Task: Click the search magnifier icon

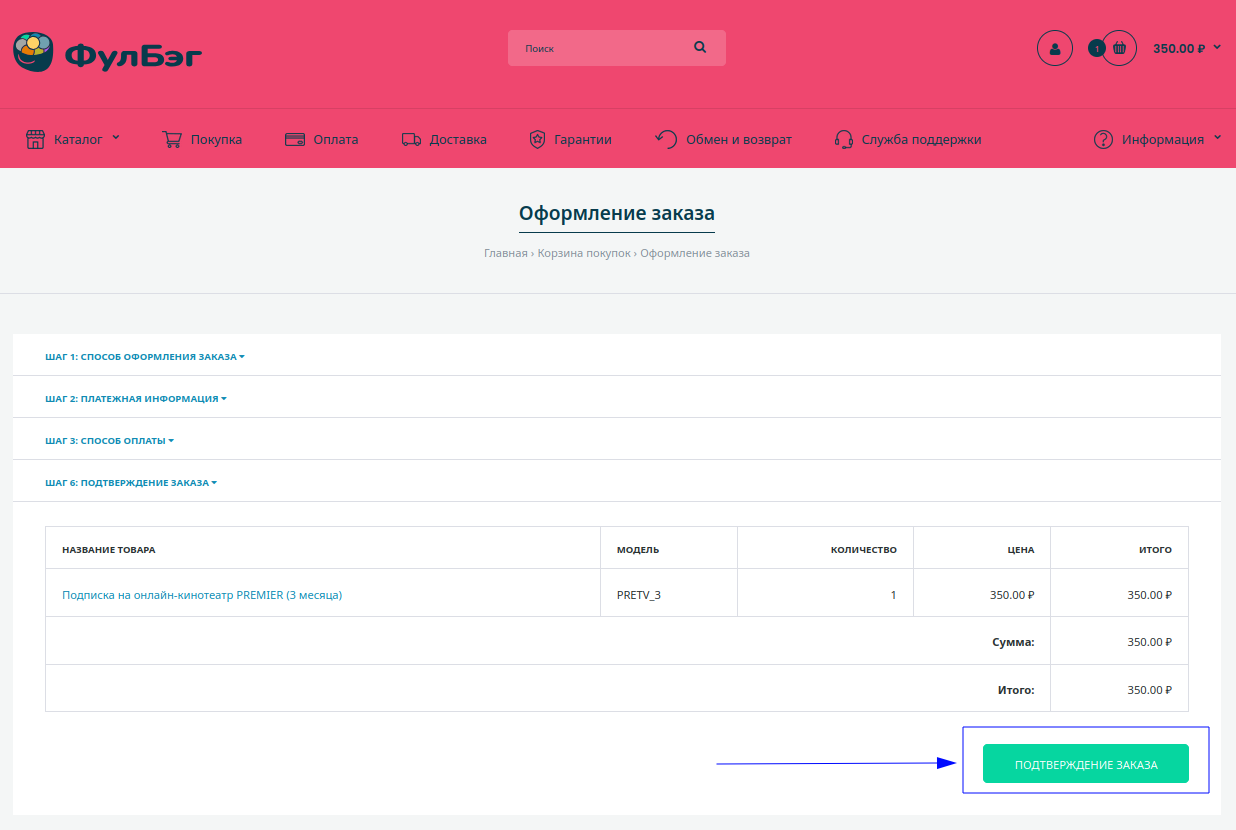Action: pos(700,47)
